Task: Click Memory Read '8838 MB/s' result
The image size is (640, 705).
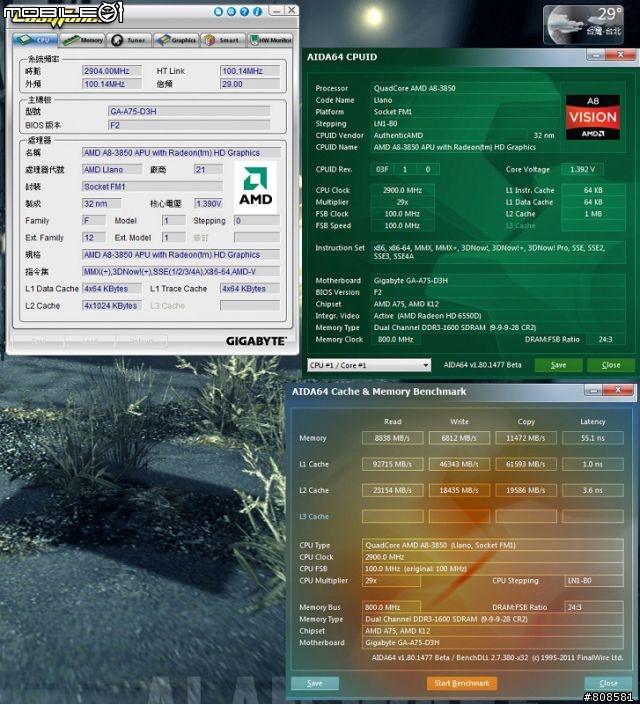Action: tap(392, 438)
